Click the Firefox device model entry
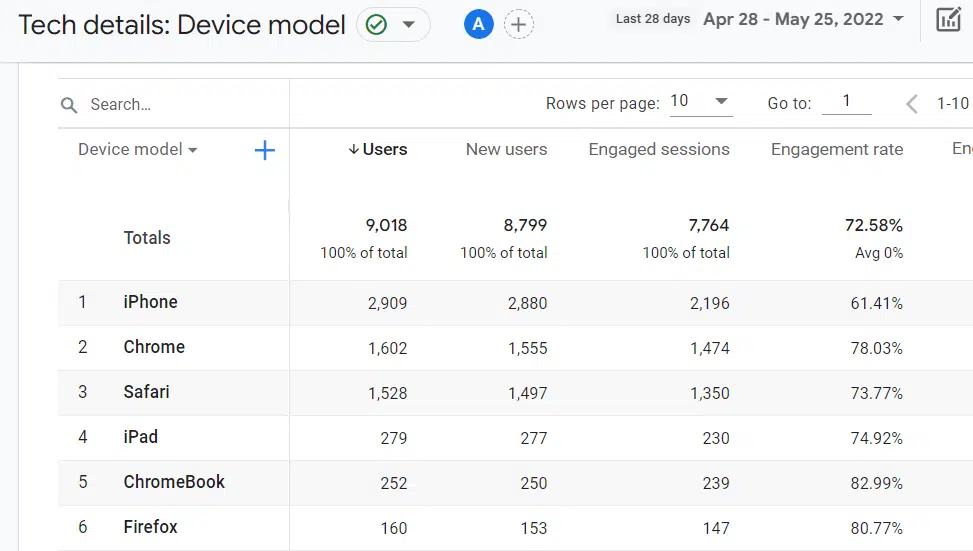This screenshot has height=551, width=973. [x=150, y=527]
